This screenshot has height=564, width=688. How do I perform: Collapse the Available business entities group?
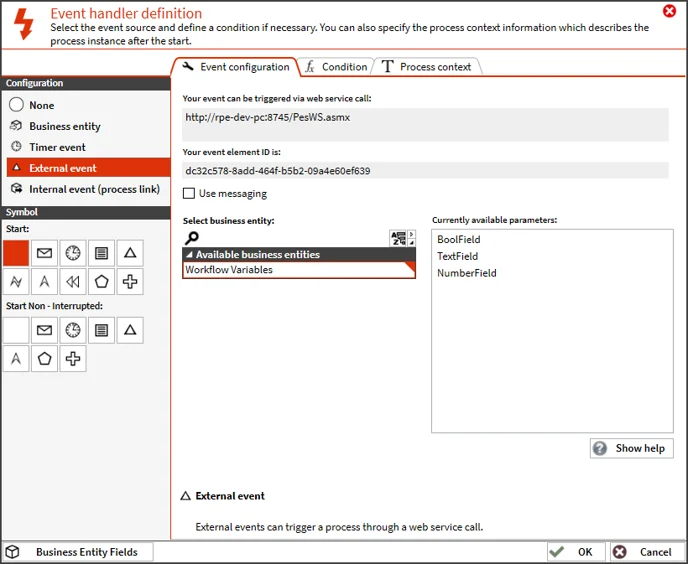click(189, 255)
